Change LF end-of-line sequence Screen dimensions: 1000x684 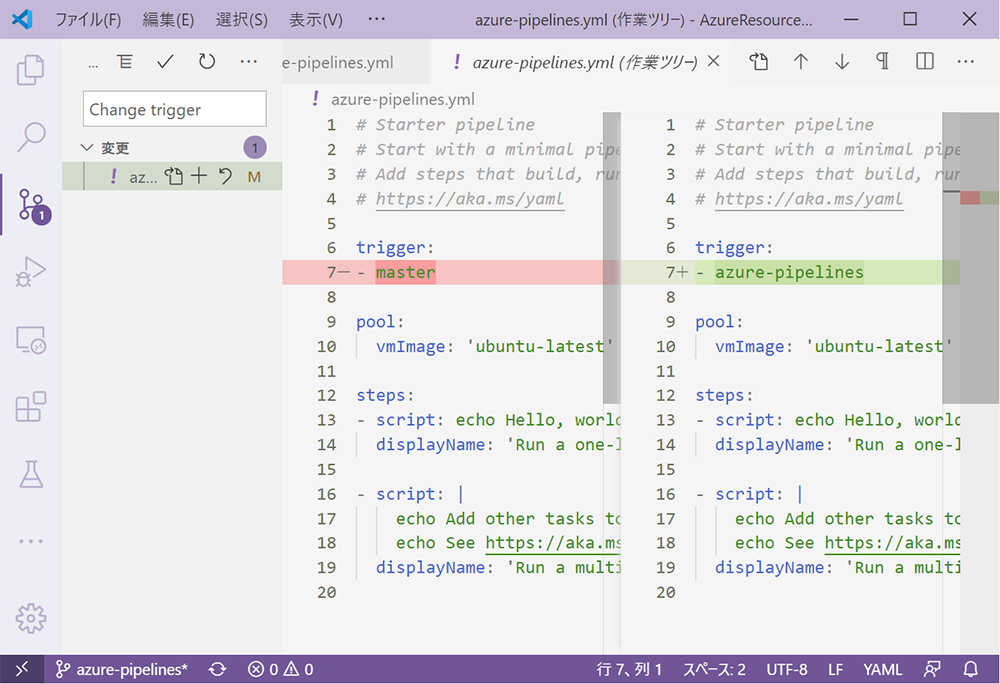coord(835,669)
